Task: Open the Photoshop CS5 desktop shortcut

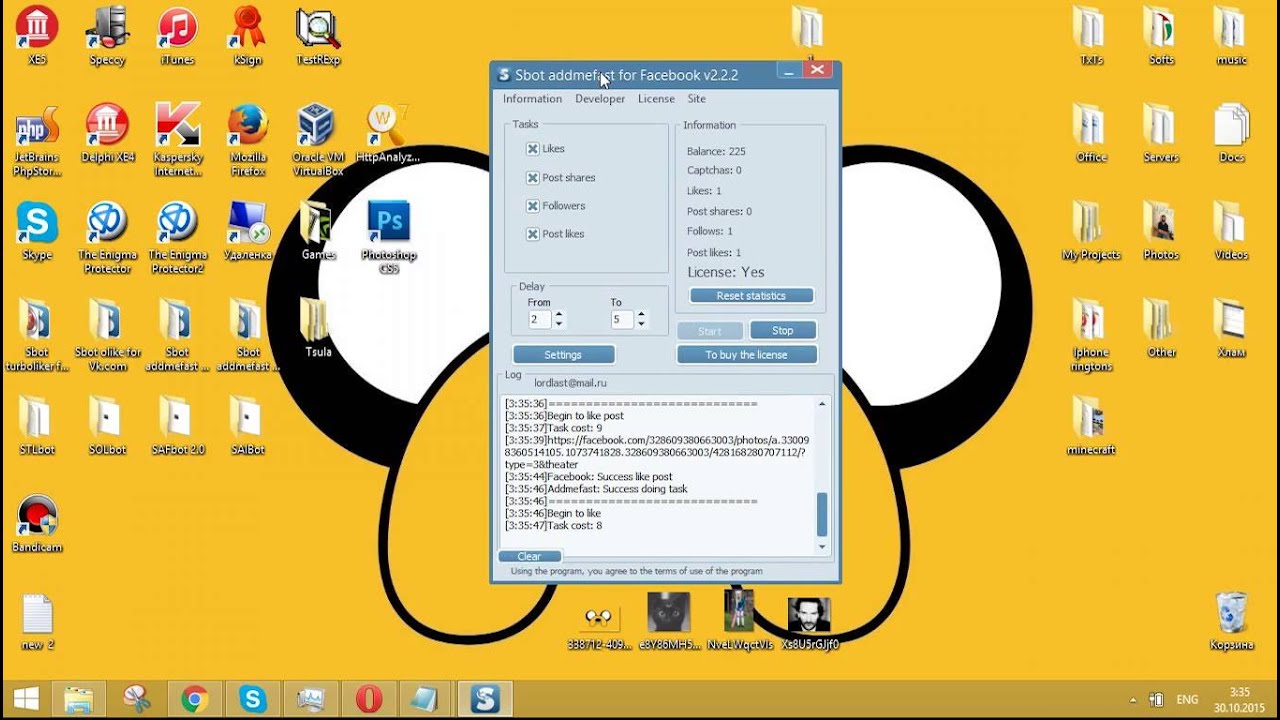Action: click(x=388, y=237)
